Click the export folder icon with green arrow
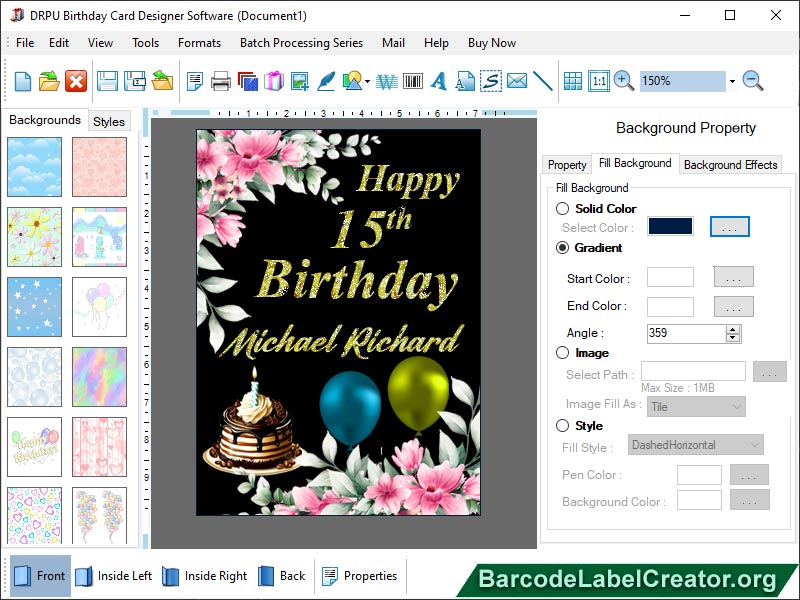 162,81
